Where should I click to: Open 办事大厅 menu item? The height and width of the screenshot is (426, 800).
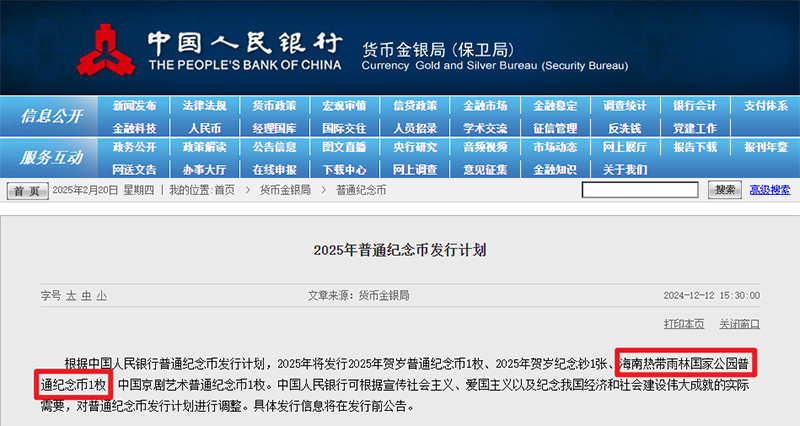pyautogui.click(x=205, y=169)
